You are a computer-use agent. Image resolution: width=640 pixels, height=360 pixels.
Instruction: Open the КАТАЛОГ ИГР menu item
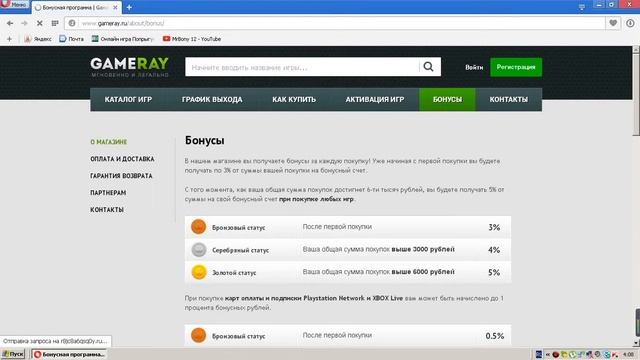tap(128, 100)
